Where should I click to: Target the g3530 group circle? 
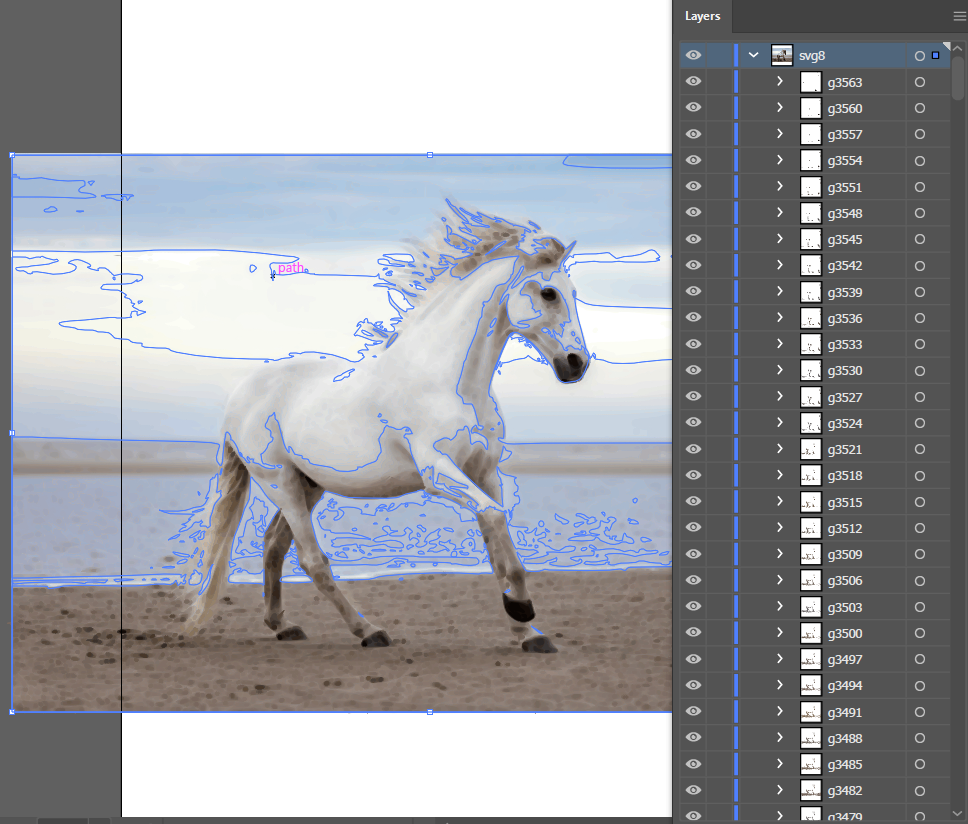pos(920,371)
